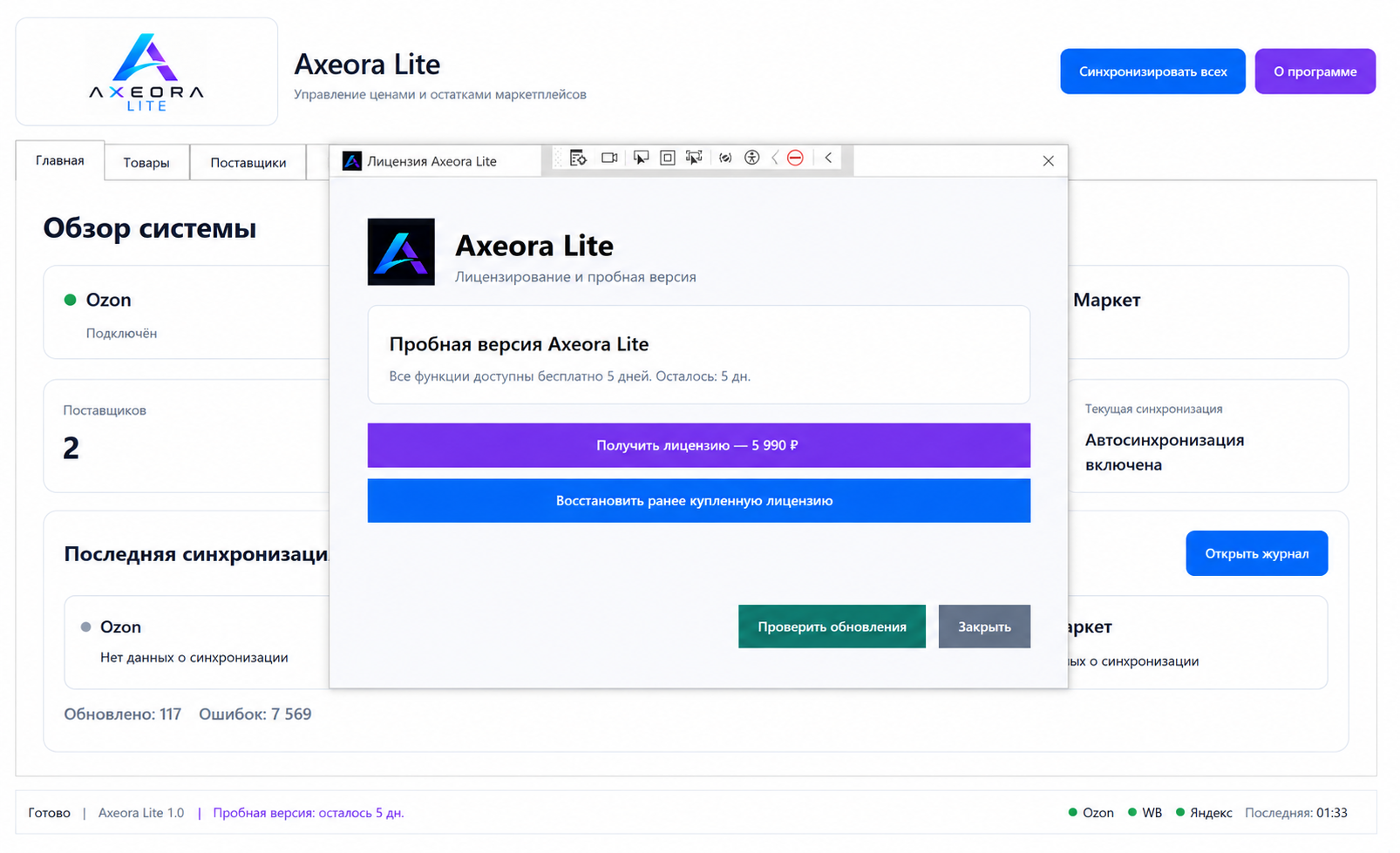Click Последняя: 01:33 in status bar
Image resolution: width=1400 pixels, height=853 pixels.
pos(1295,813)
